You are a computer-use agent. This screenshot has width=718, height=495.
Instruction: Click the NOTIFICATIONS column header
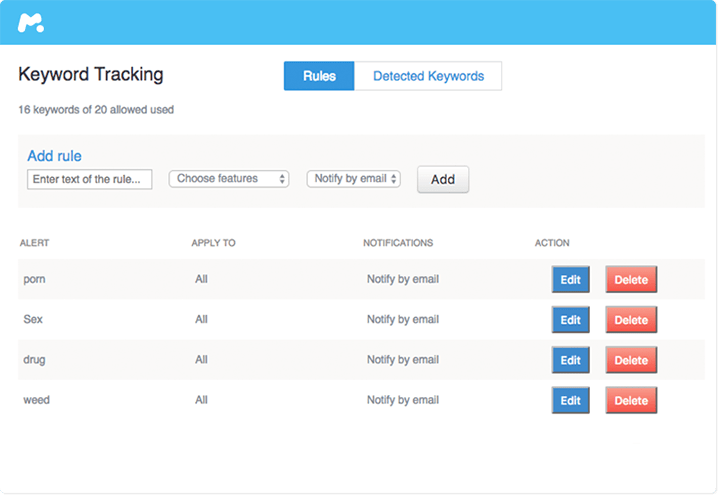398,243
